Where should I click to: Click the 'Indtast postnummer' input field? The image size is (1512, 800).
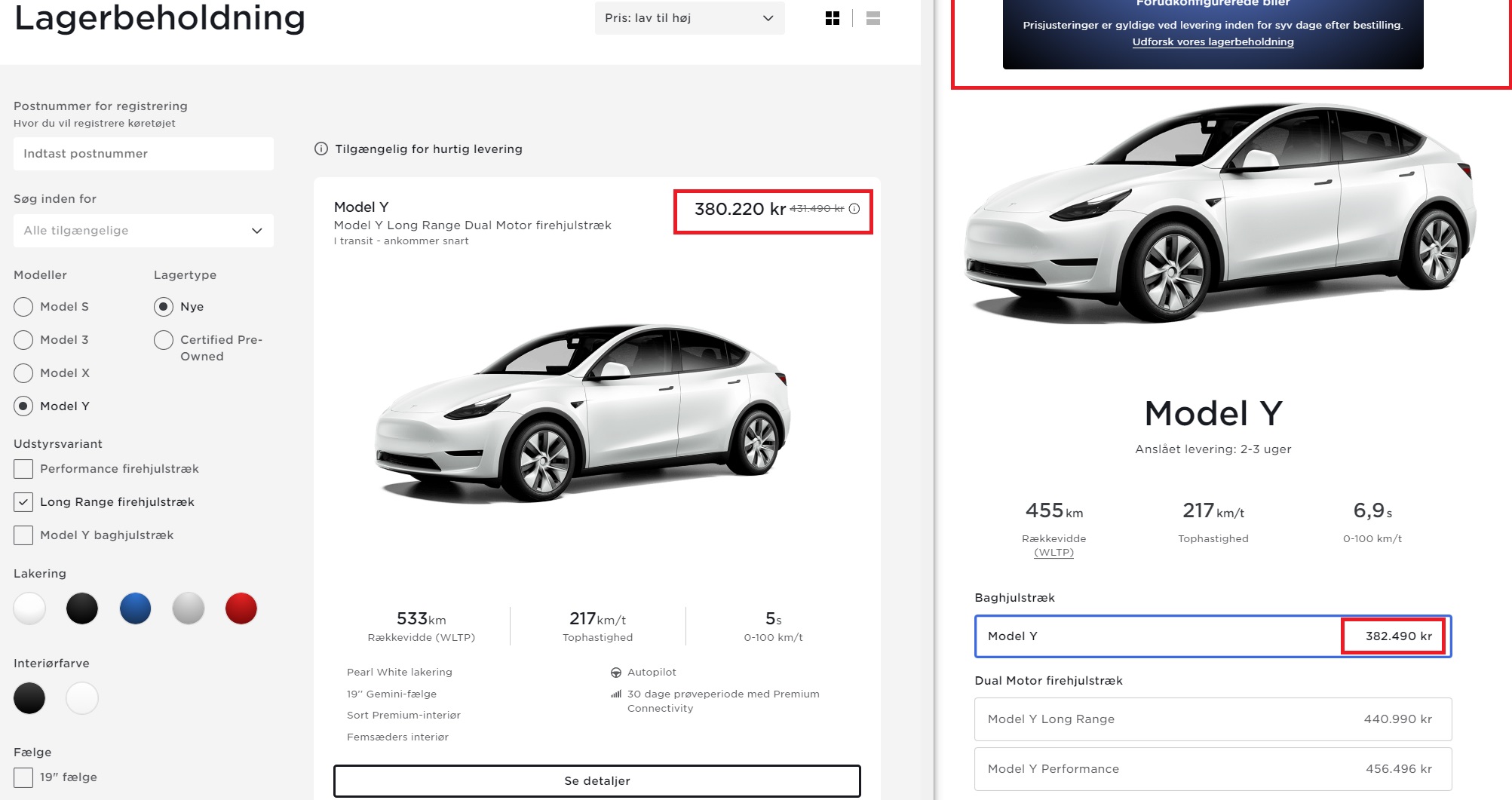click(x=143, y=154)
